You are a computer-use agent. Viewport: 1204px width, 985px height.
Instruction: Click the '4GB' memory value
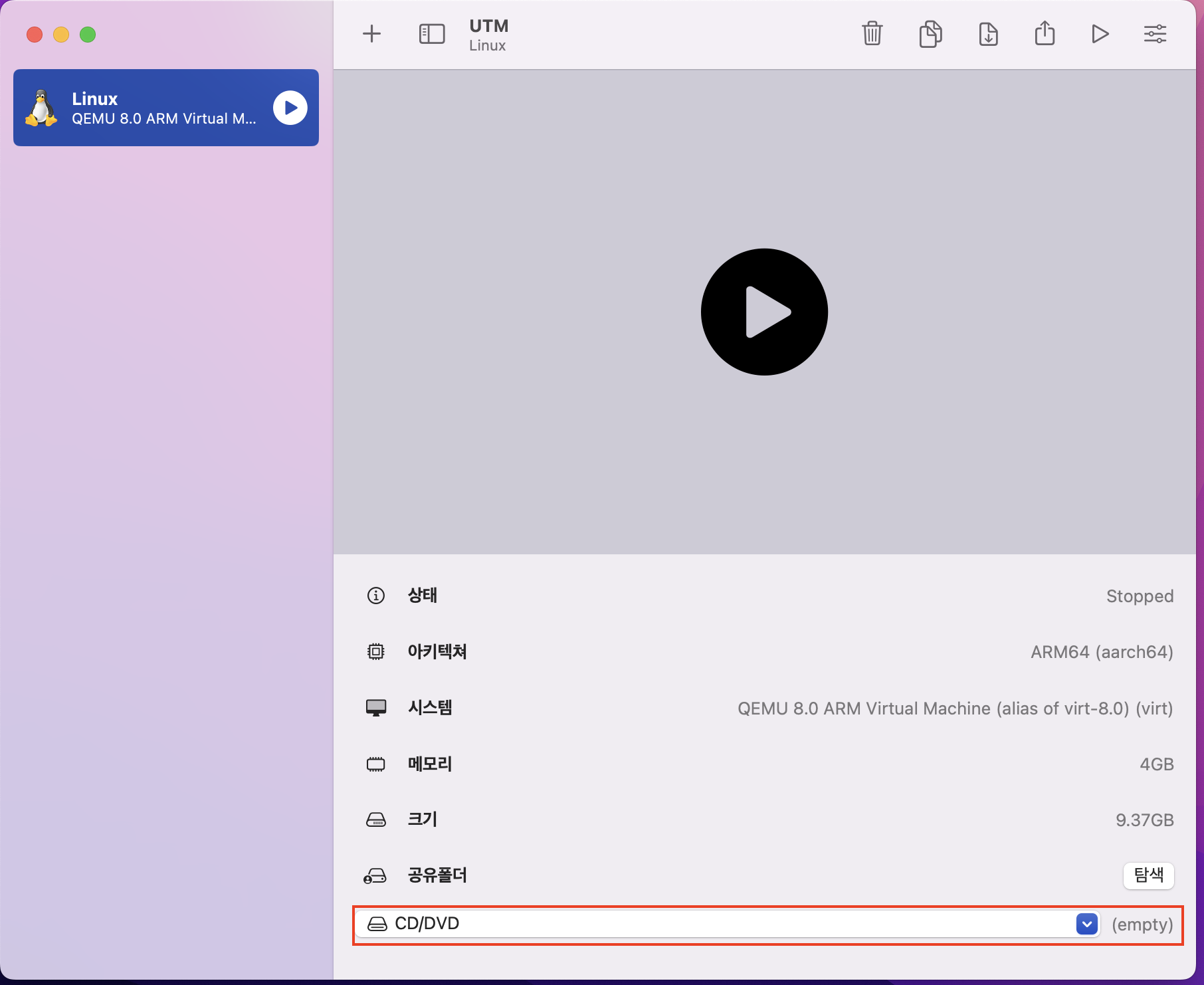pyautogui.click(x=1157, y=764)
